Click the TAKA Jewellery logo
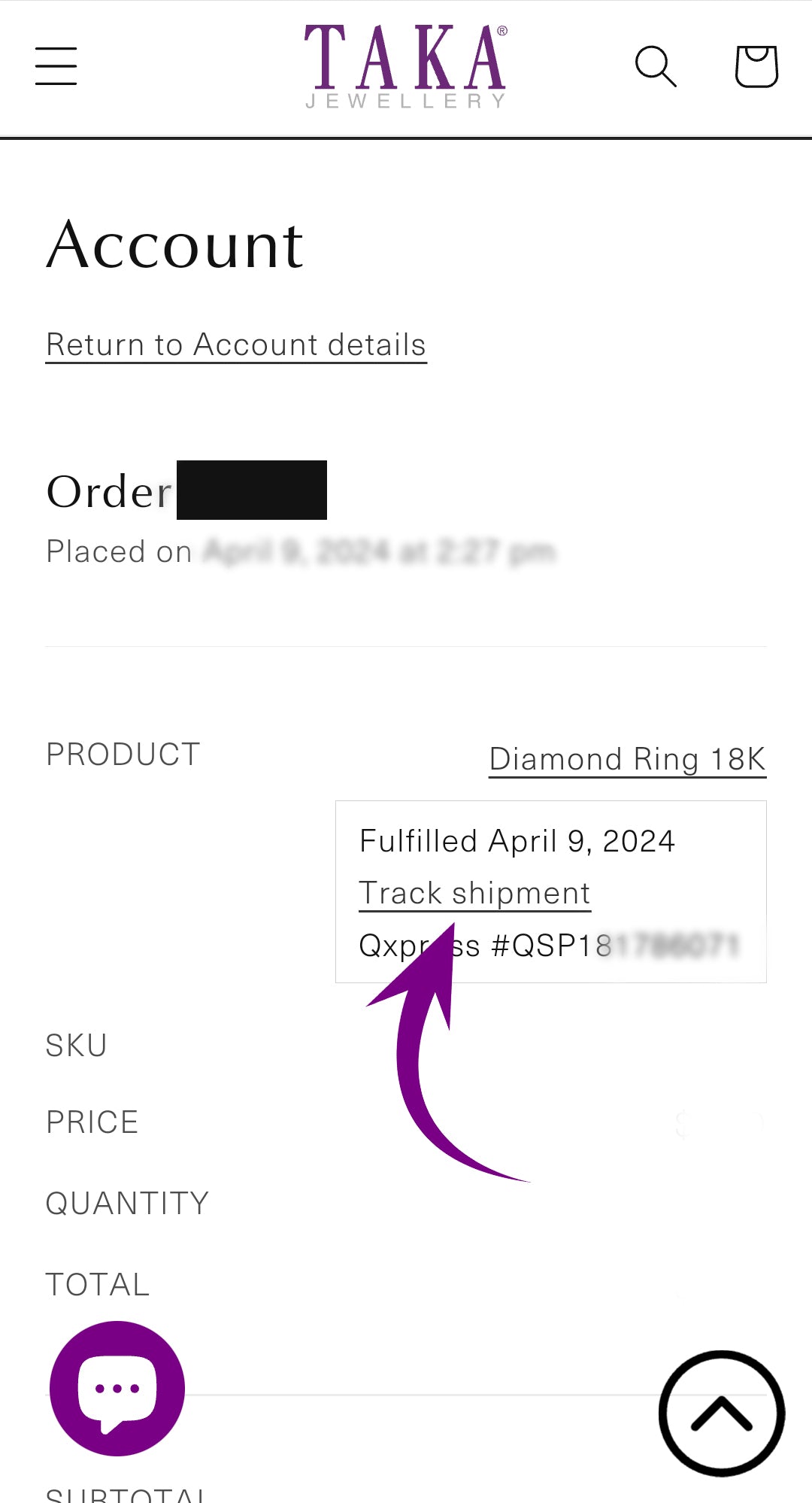812x1503 pixels. click(x=405, y=66)
